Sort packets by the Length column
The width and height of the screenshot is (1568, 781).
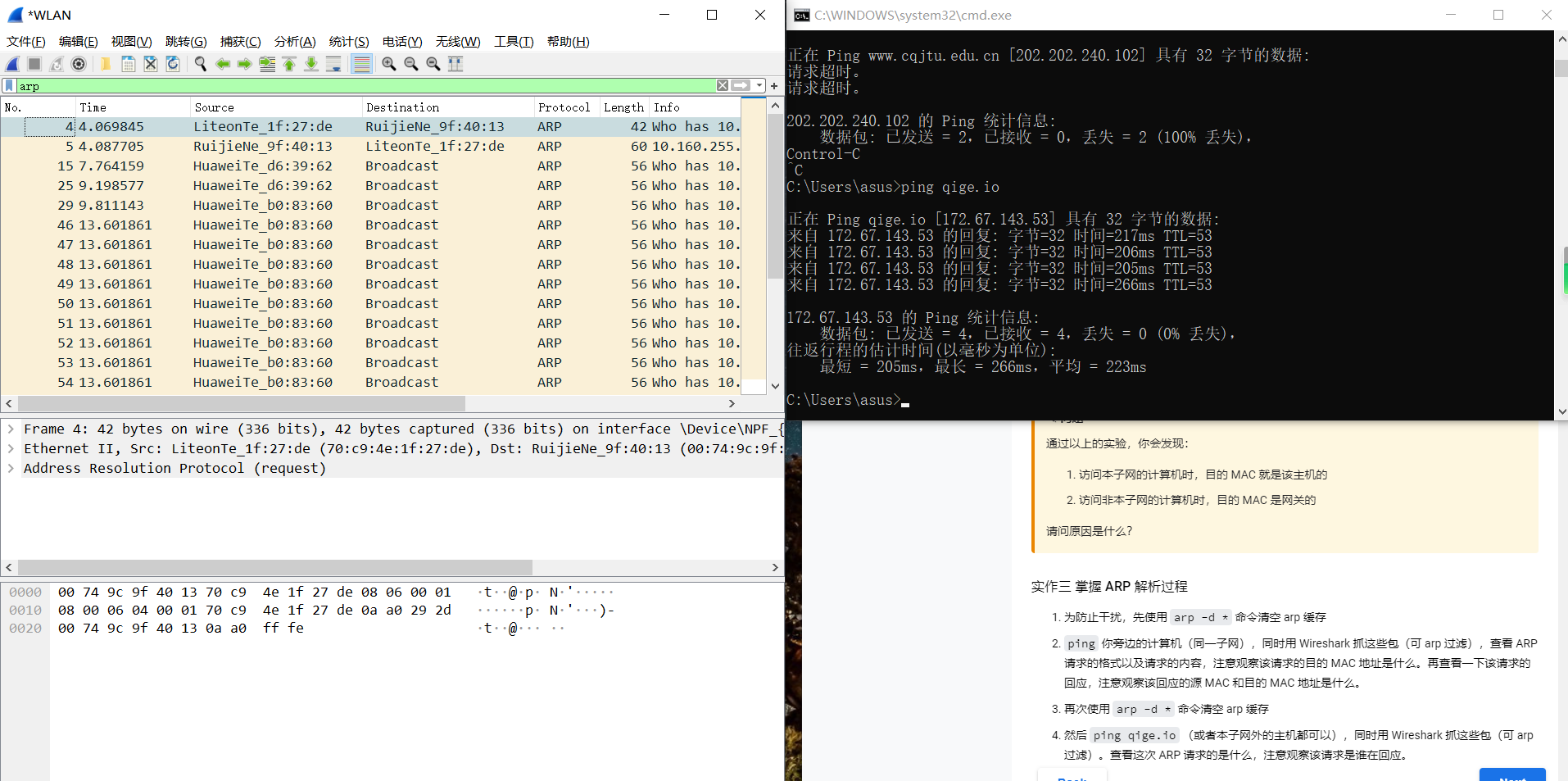[624, 107]
